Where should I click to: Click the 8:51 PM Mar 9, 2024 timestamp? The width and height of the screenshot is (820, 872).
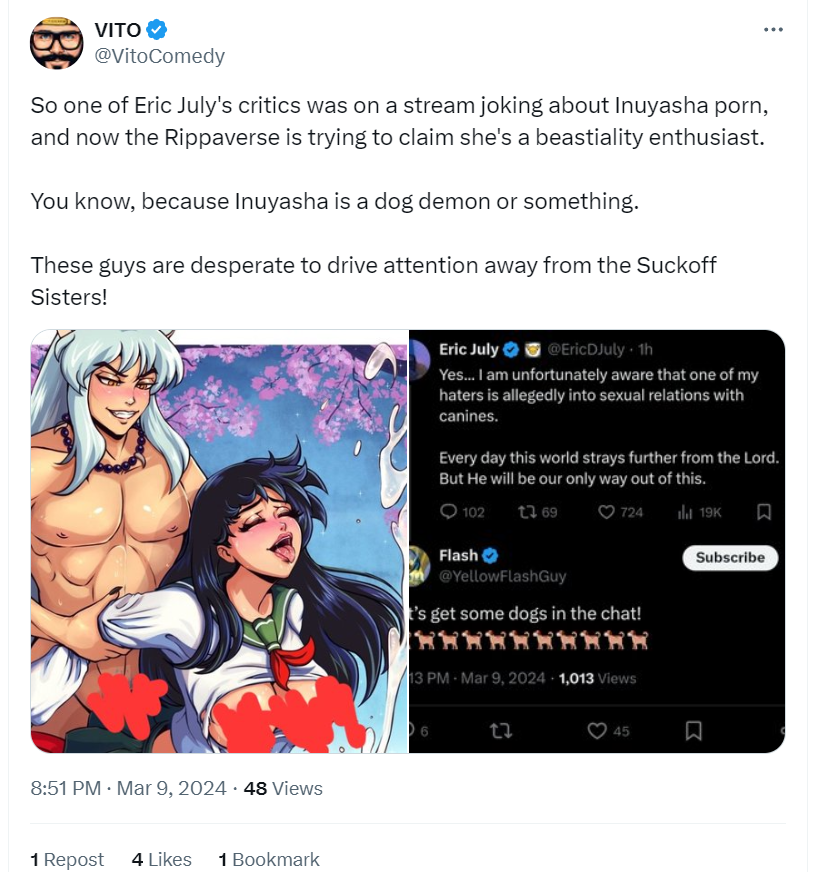click(x=129, y=788)
